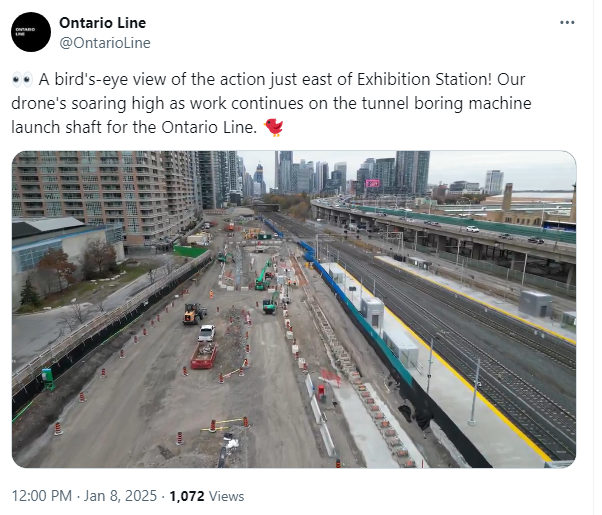The image size is (602, 515).
Task: Click the @OntarioLine handle
Action: pyautogui.click(x=105, y=42)
